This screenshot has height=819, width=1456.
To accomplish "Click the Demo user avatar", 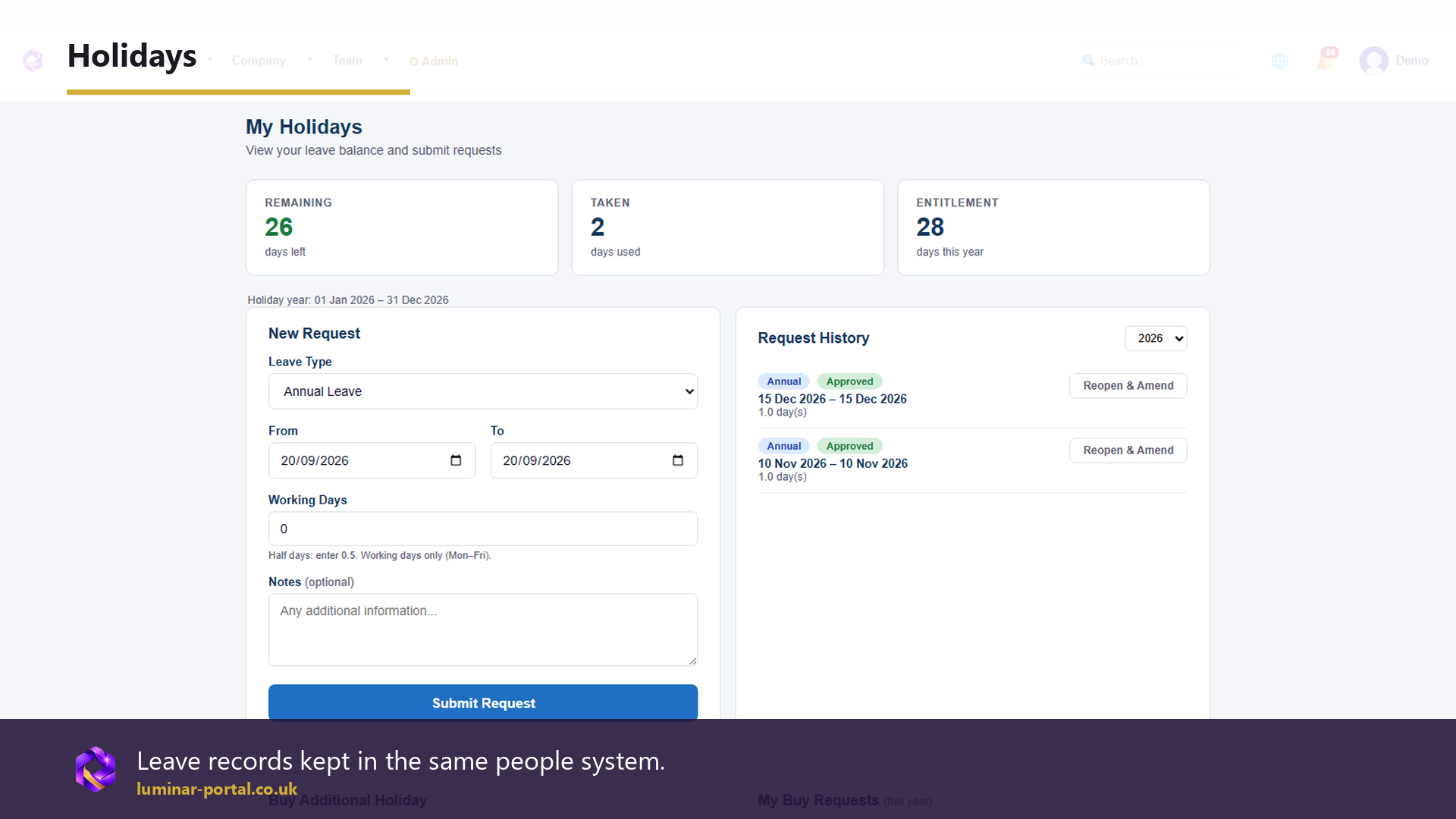I will point(1373,61).
